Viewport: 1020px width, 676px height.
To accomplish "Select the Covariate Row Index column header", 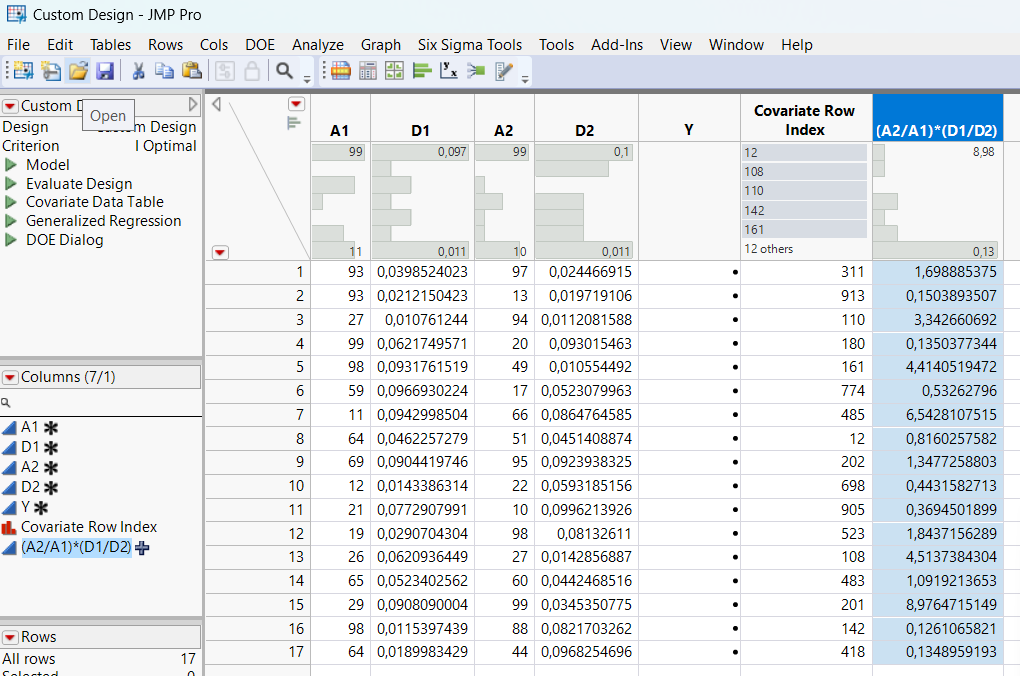I will click(805, 120).
